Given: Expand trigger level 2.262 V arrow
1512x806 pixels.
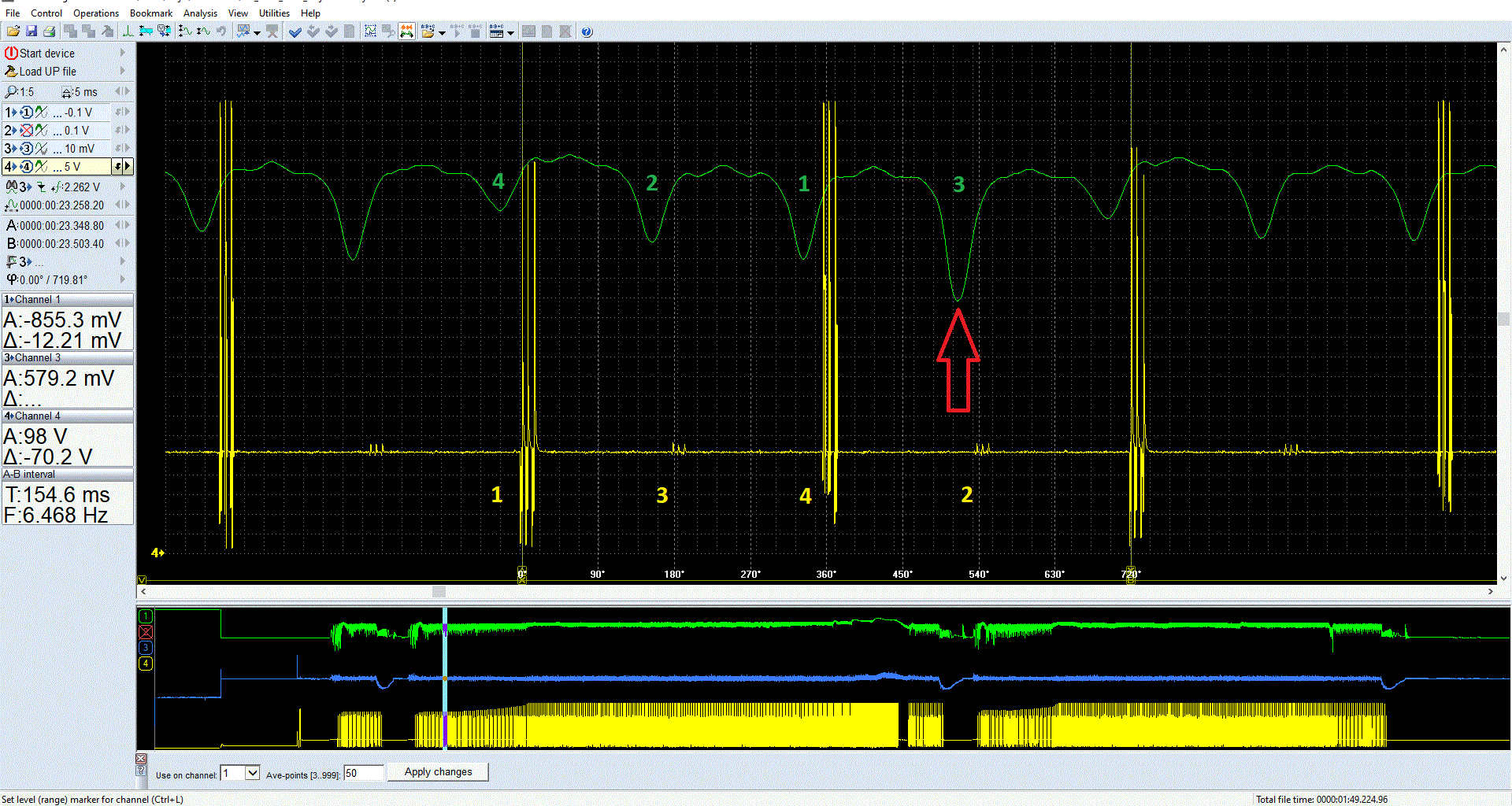Looking at the screenshot, I should coord(123,187).
